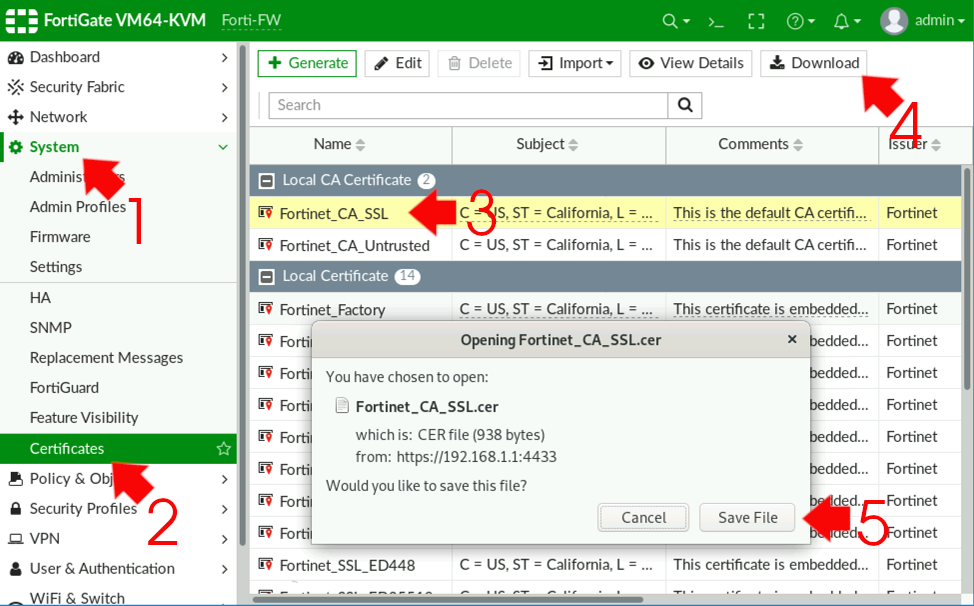This screenshot has width=974, height=606.
Task: Sort table by Comments column
Action: (x=760, y=145)
